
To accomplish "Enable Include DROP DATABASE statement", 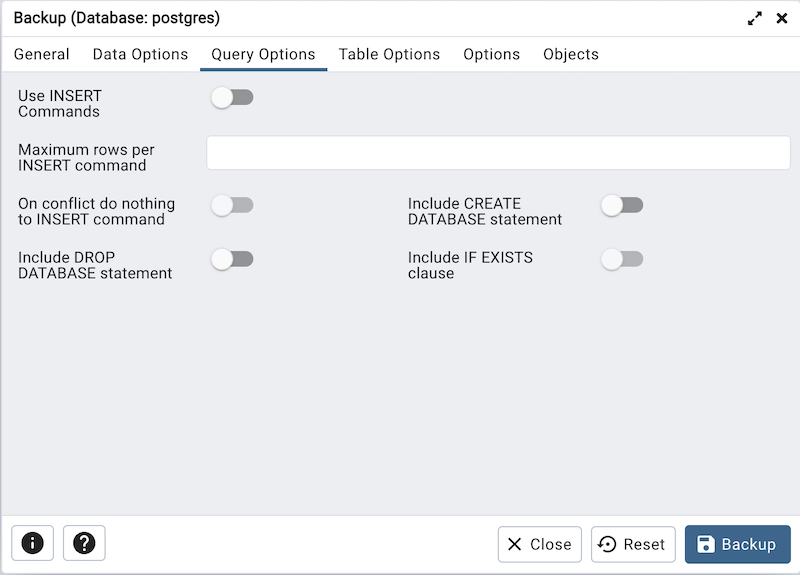I will tap(232, 259).
